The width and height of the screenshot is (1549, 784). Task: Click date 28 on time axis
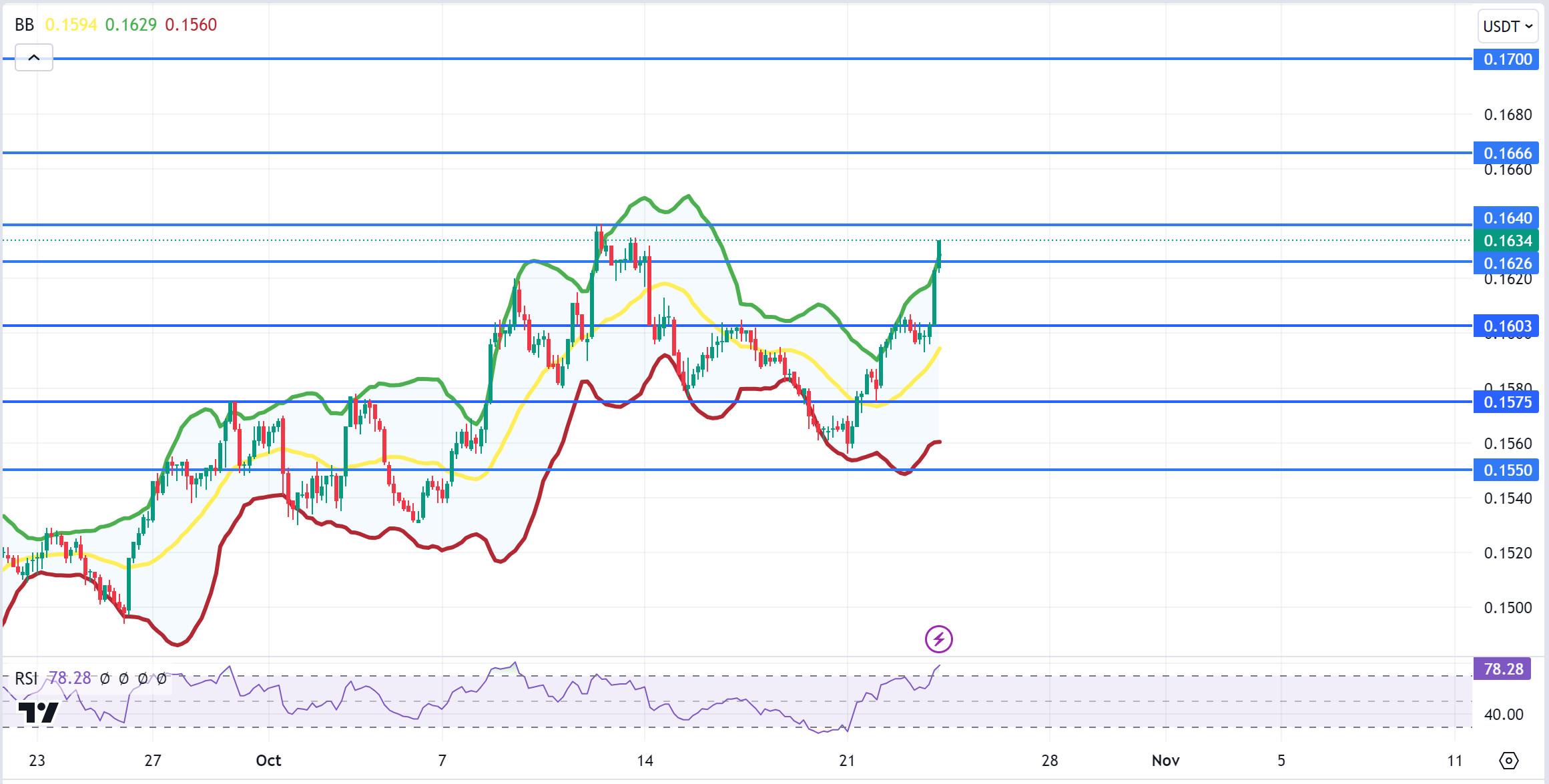(1050, 761)
